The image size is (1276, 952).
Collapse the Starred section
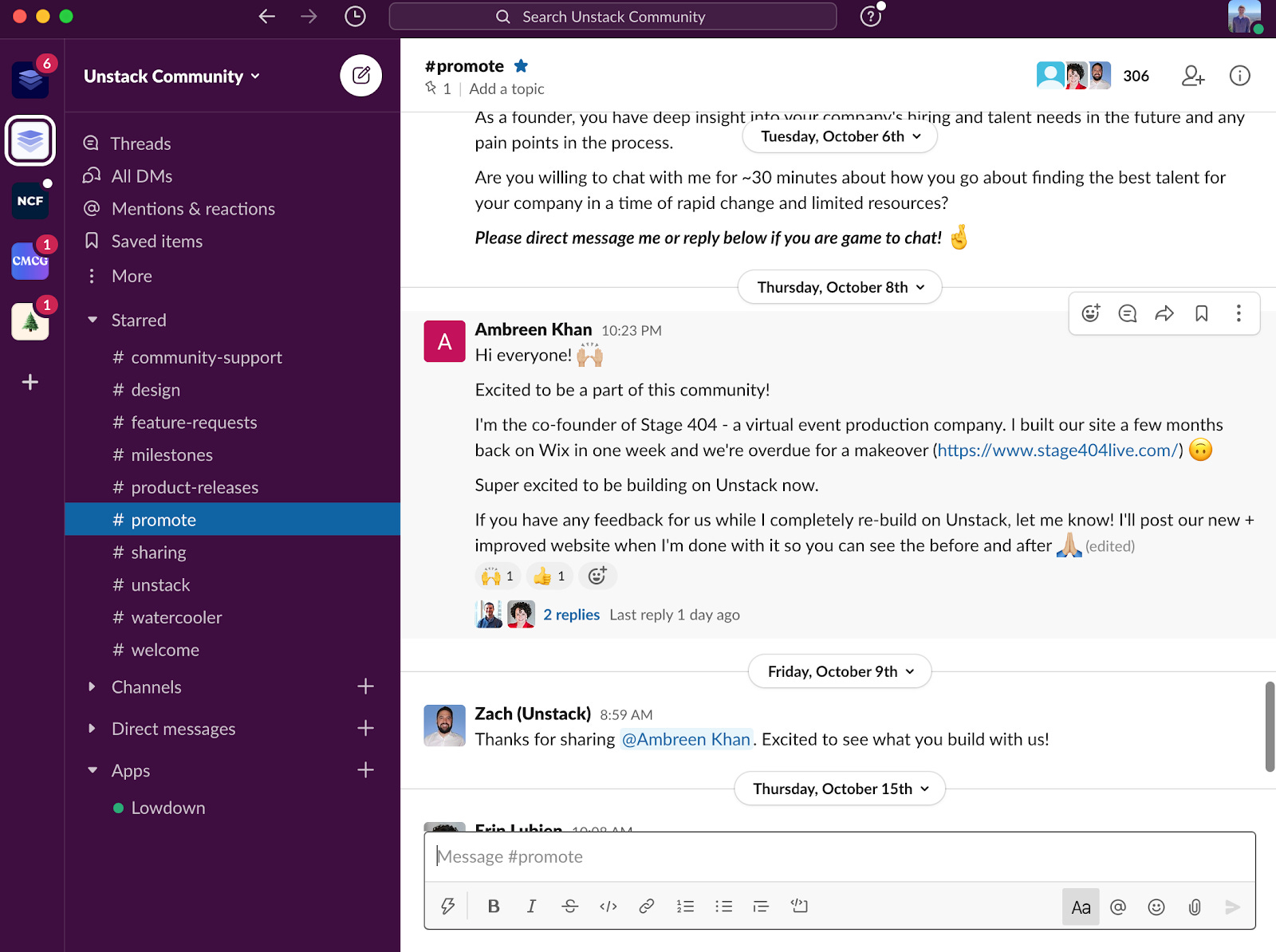(x=93, y=320)
